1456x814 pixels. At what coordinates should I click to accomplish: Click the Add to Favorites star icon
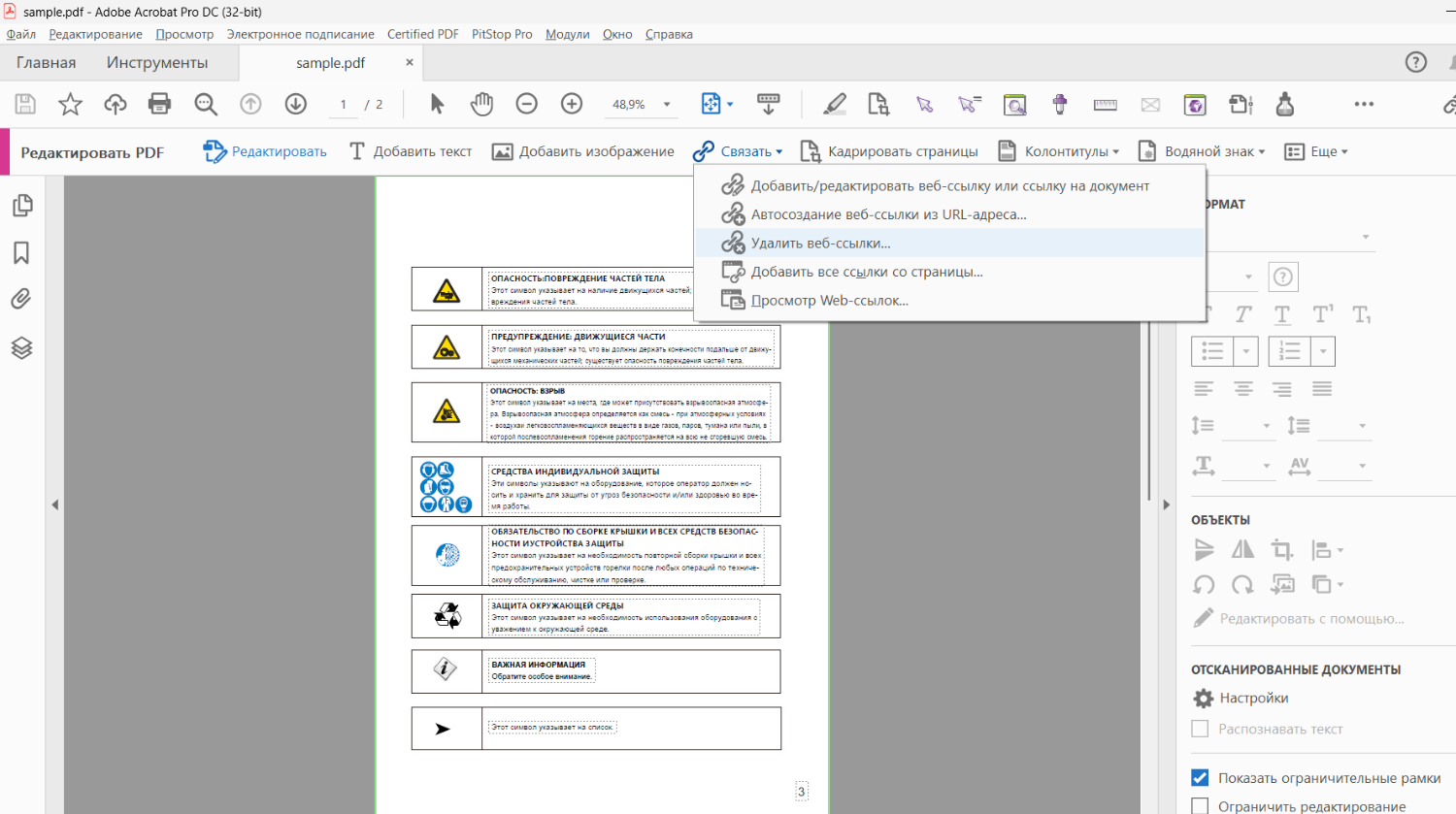(70, 104)
